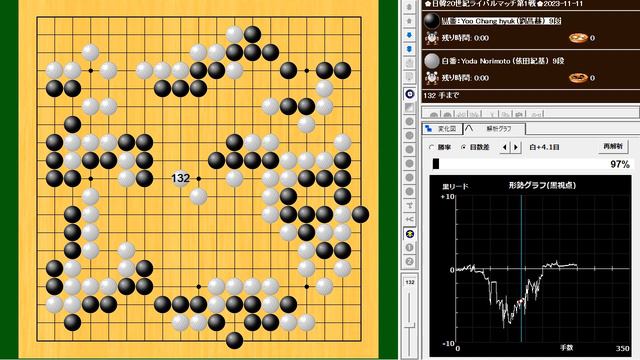Click the alarm clock icon for black's time

click(x=431, y=38)
